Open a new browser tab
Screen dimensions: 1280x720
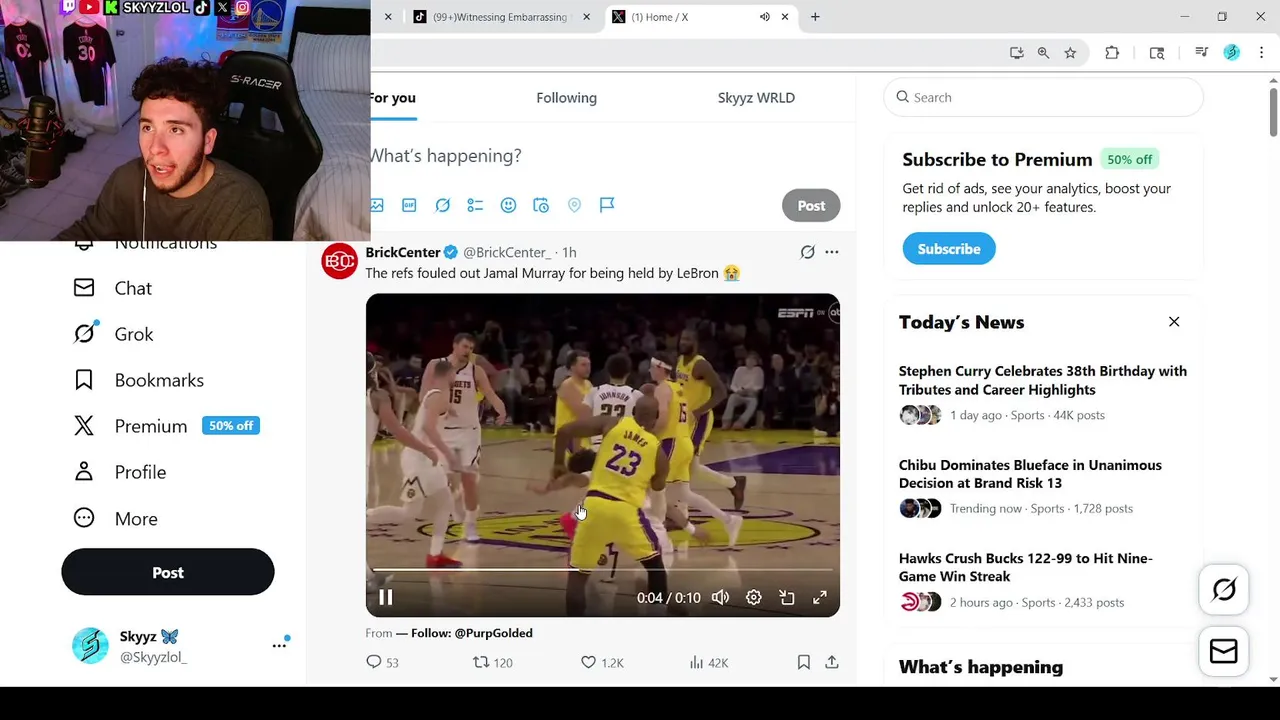(x=815, y=17)
